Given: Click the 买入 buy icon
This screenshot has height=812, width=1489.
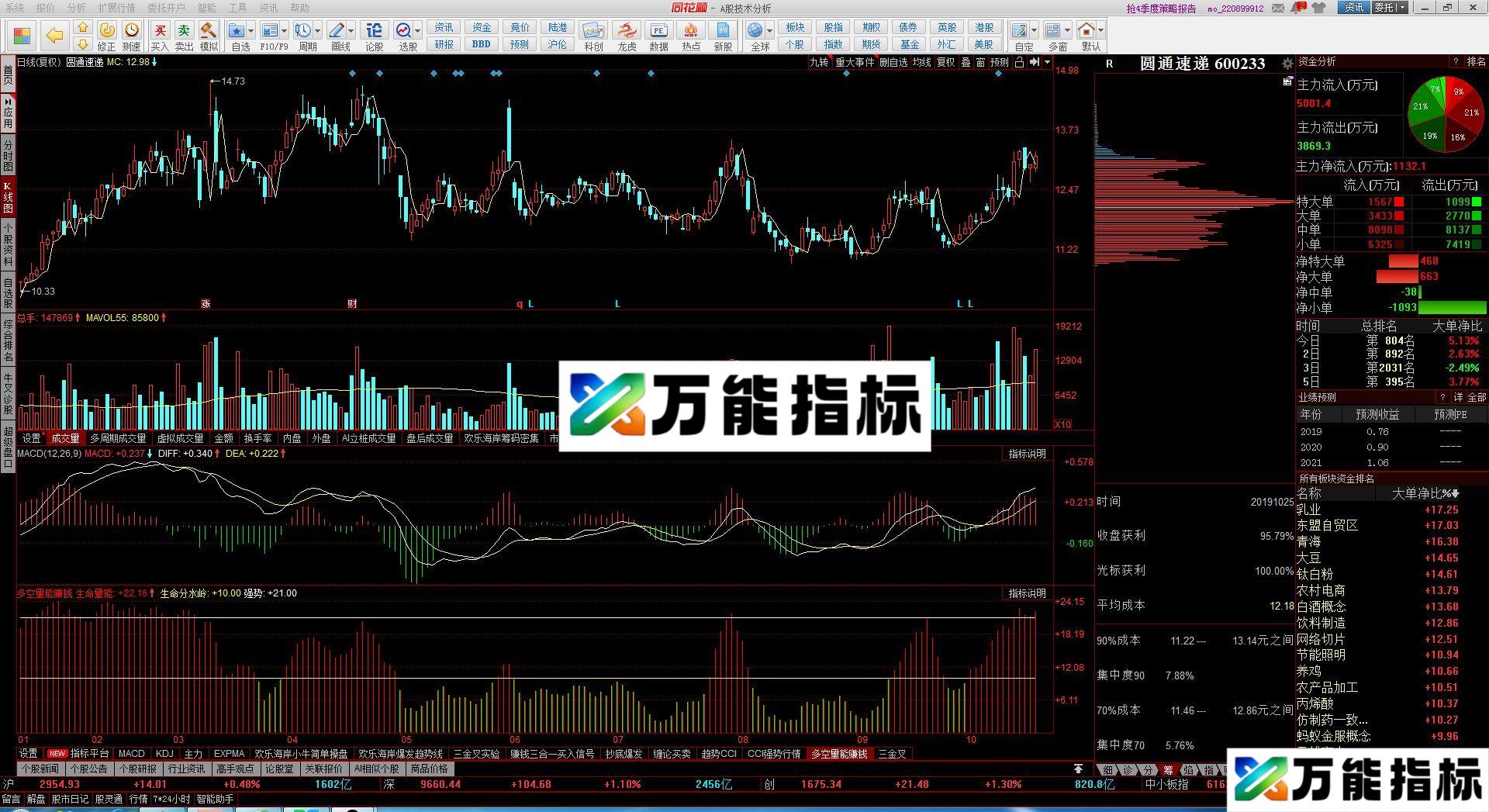Looking at the screenshot, I should (x=160, y=32).
